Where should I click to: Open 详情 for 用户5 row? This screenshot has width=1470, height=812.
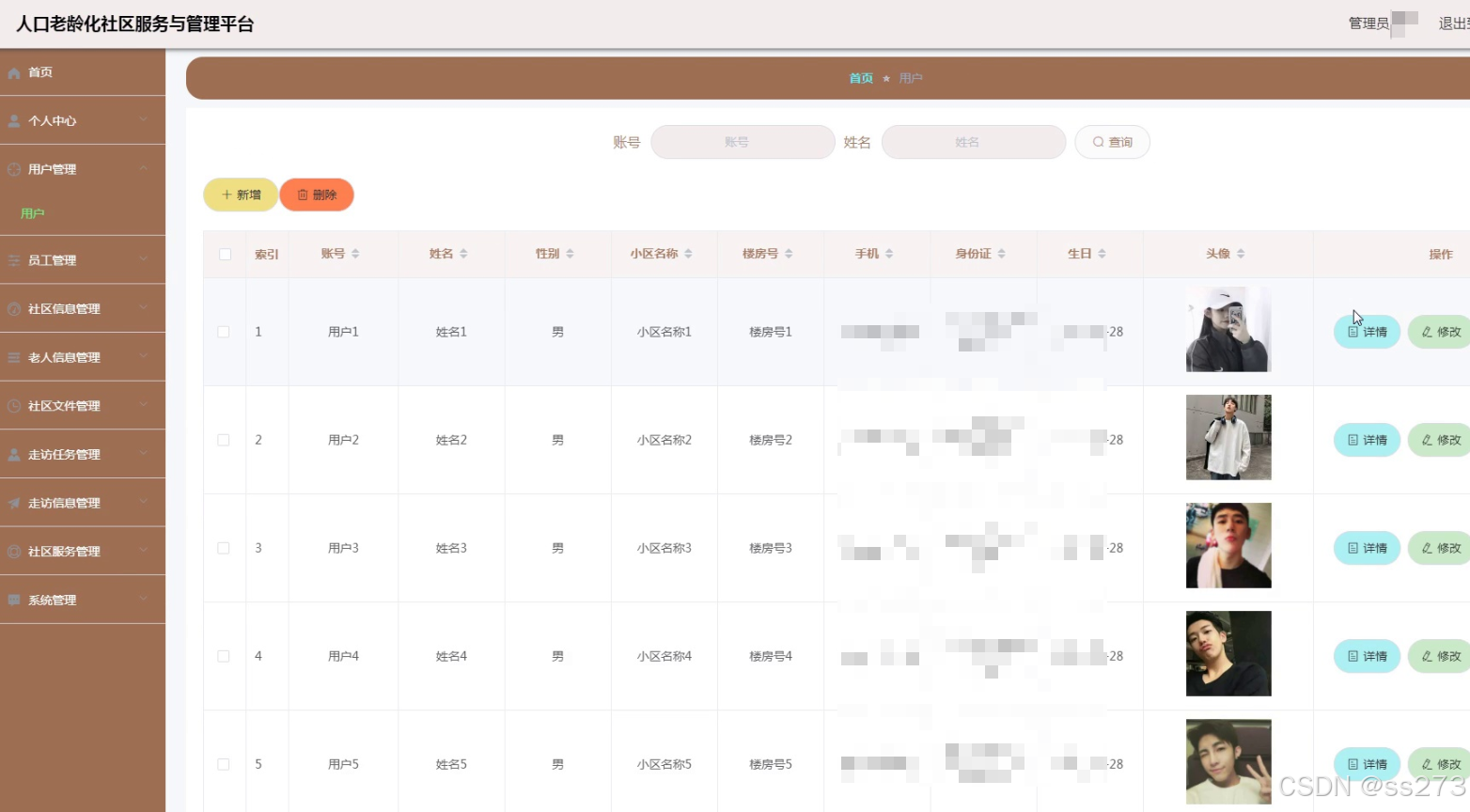1368,764
